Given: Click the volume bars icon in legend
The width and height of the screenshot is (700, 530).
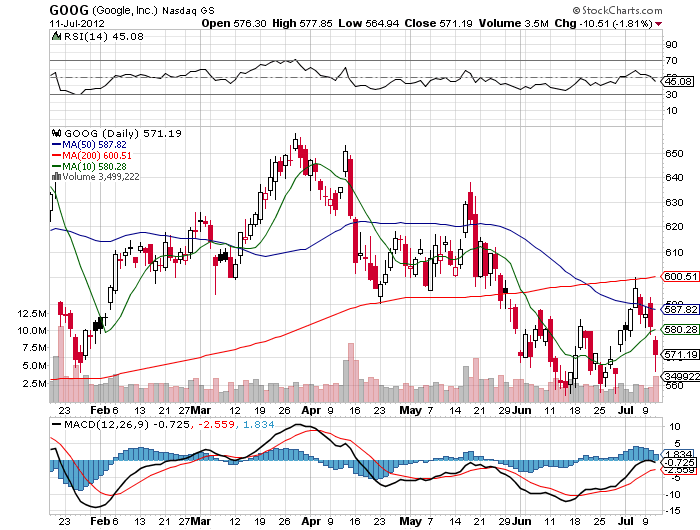Looking at the screenshot, I should [56, 177].
